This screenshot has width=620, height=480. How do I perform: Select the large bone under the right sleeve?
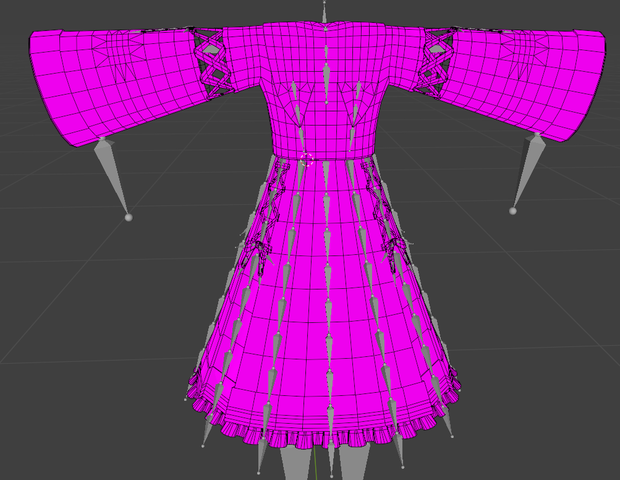pos(525,174)
